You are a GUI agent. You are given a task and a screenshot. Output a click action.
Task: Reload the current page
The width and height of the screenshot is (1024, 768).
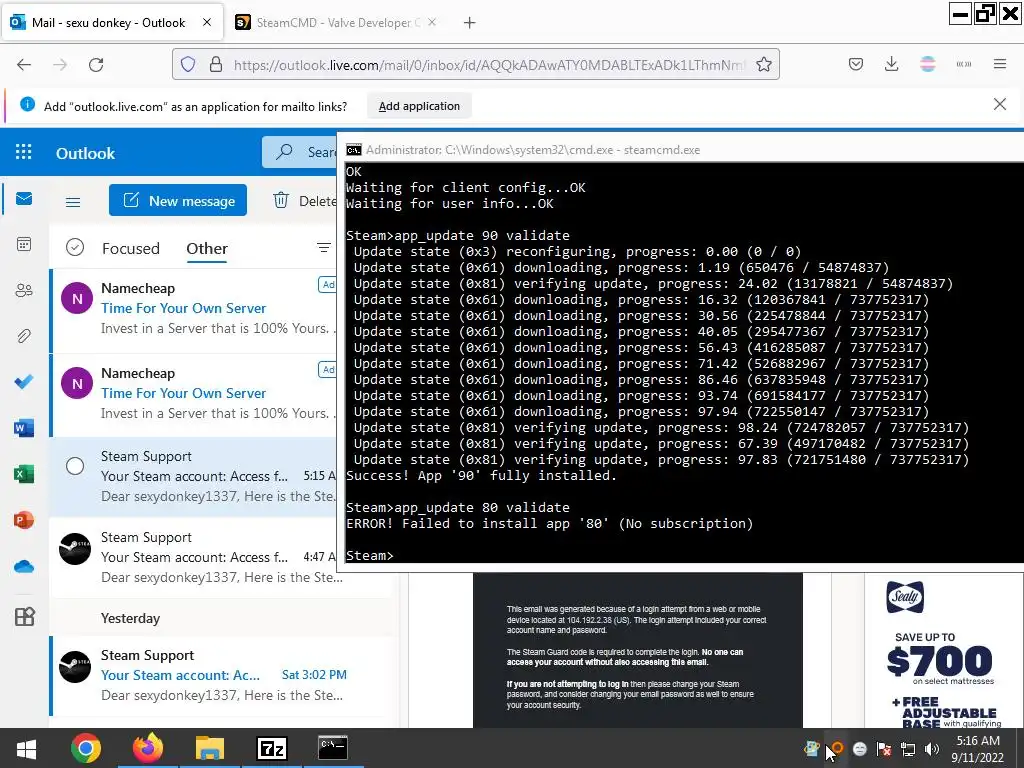coord(97,65)
